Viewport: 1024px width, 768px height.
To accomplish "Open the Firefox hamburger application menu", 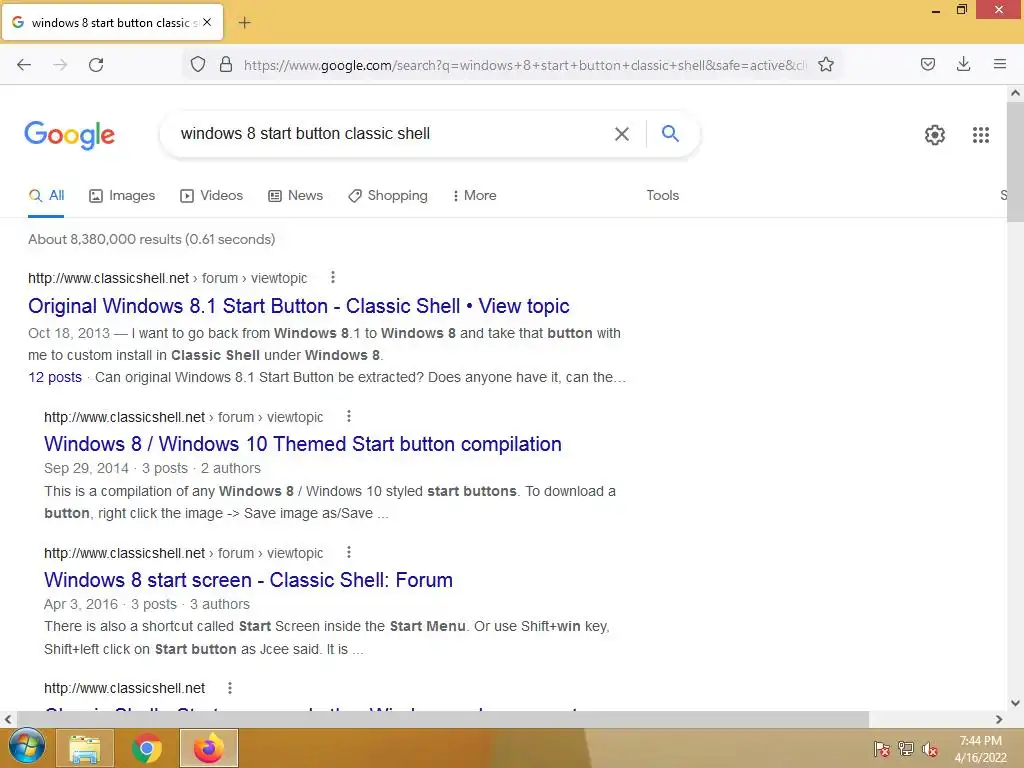I will pyautogui.click(x=999, y=64).
